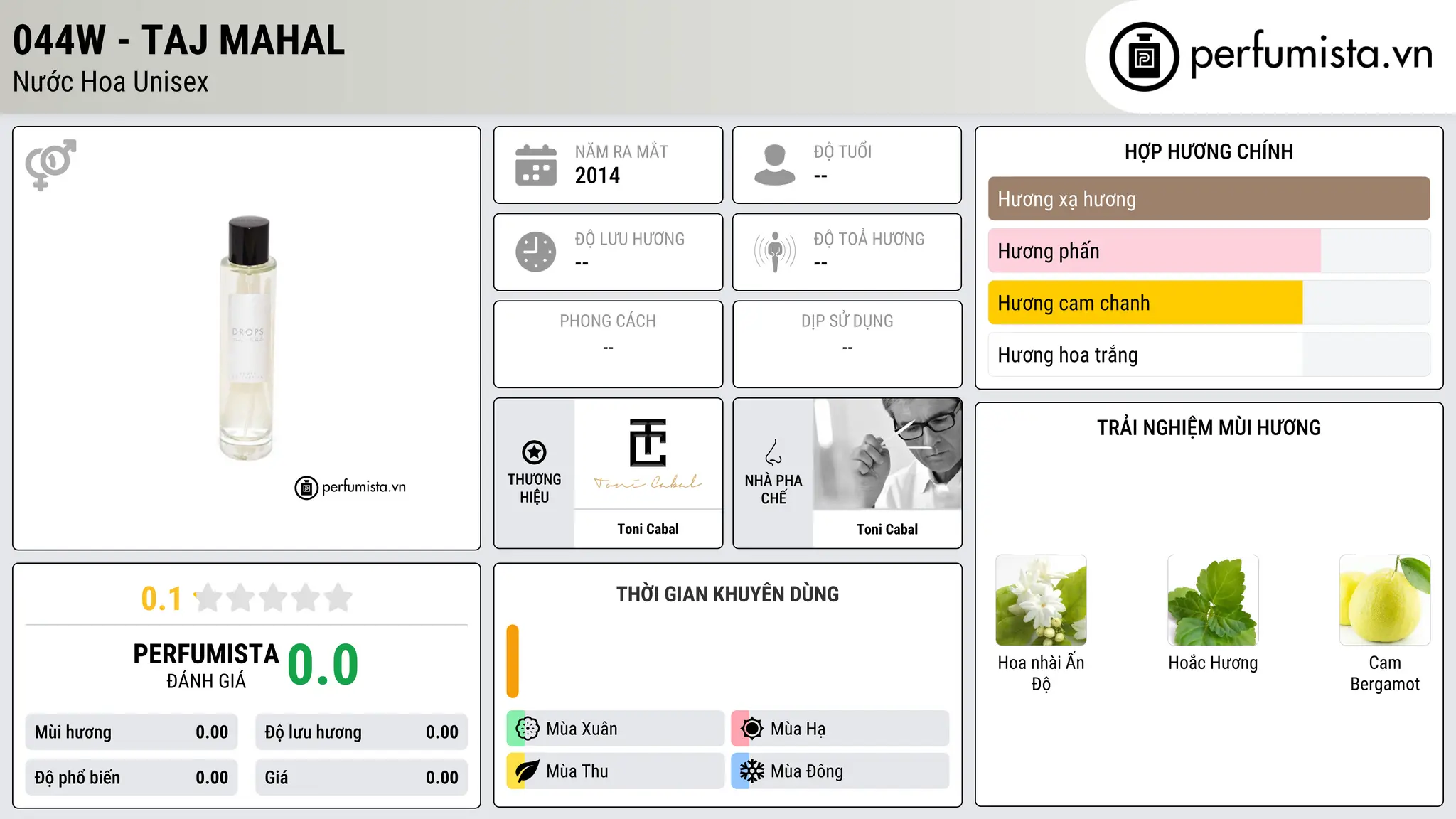This screenshot has height=819, width=1456.
Task: Open the Cam Bergamot note image
Action: [1385, 600]
